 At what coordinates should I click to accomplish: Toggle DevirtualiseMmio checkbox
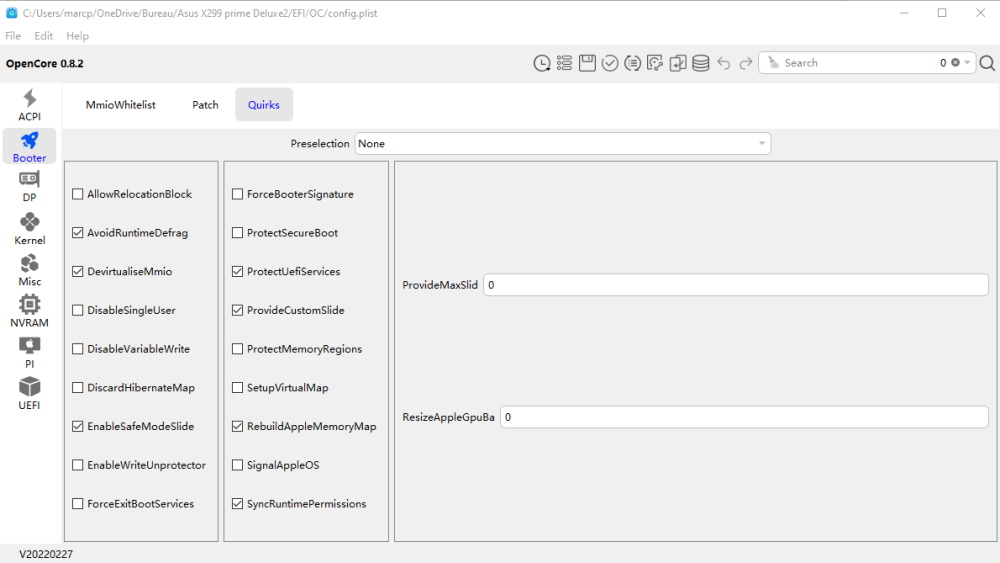point(78,272)
